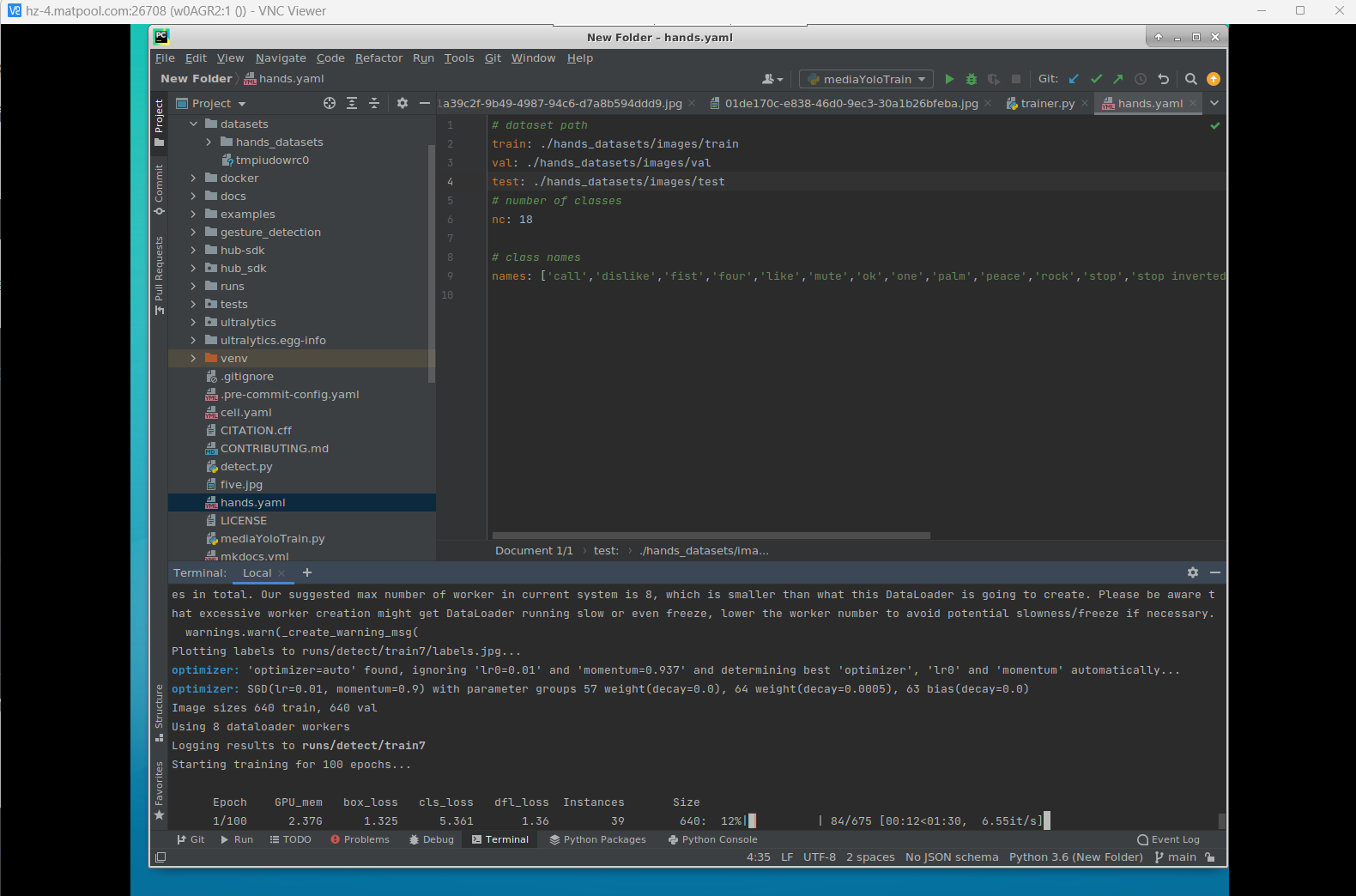Click the Project tree vertical scrollbar

click(x=431, y=264)
